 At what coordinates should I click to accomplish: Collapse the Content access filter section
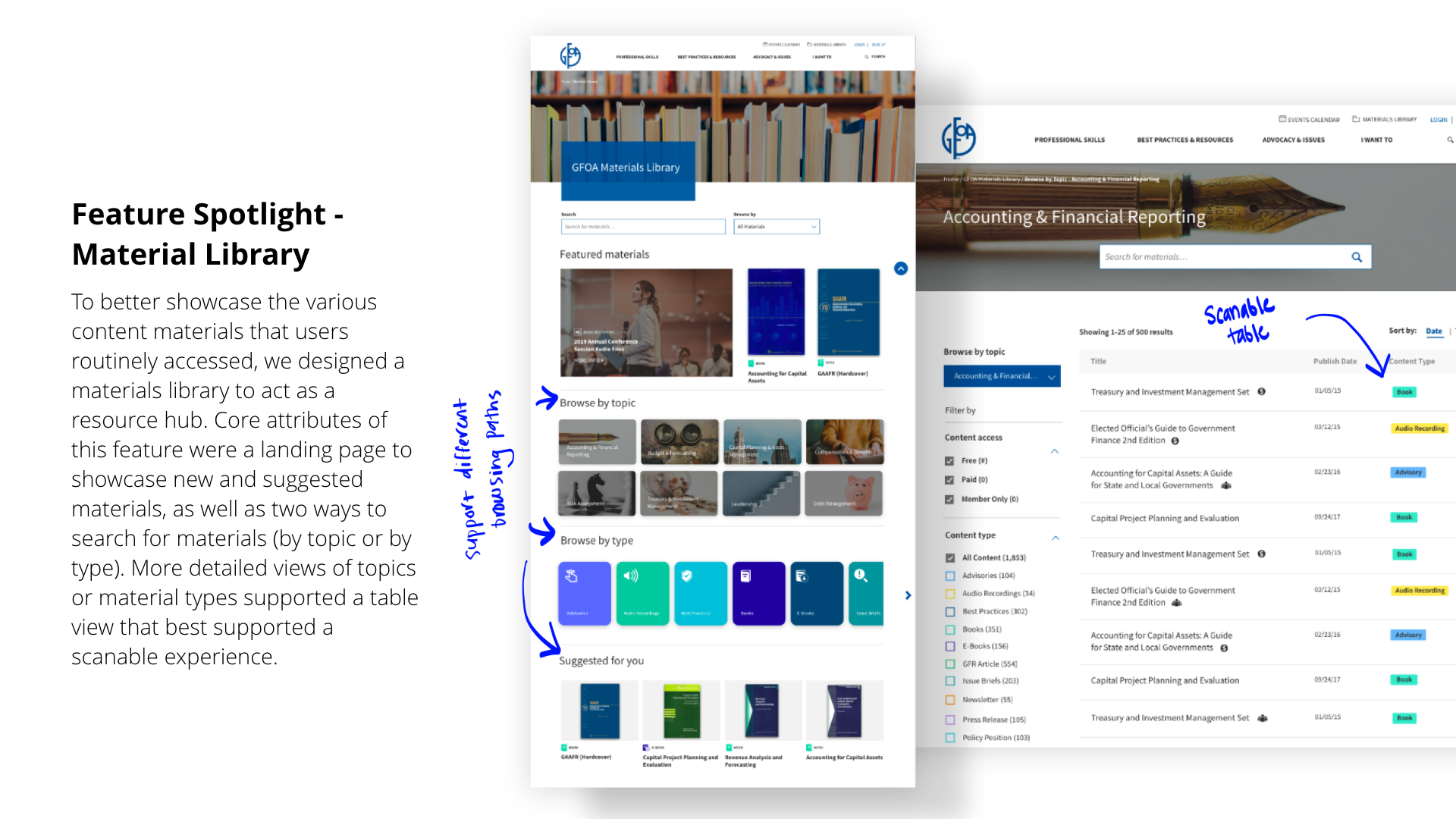click(x=1055, y=451)
